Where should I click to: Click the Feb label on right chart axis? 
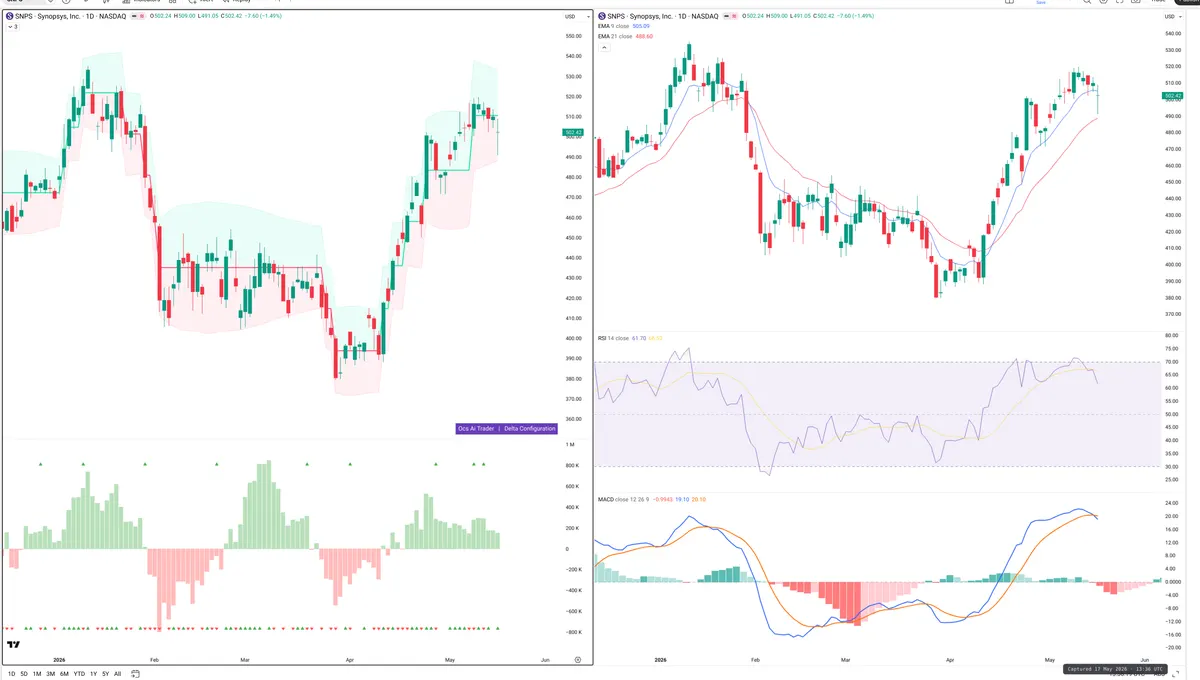tap(755, 660)
